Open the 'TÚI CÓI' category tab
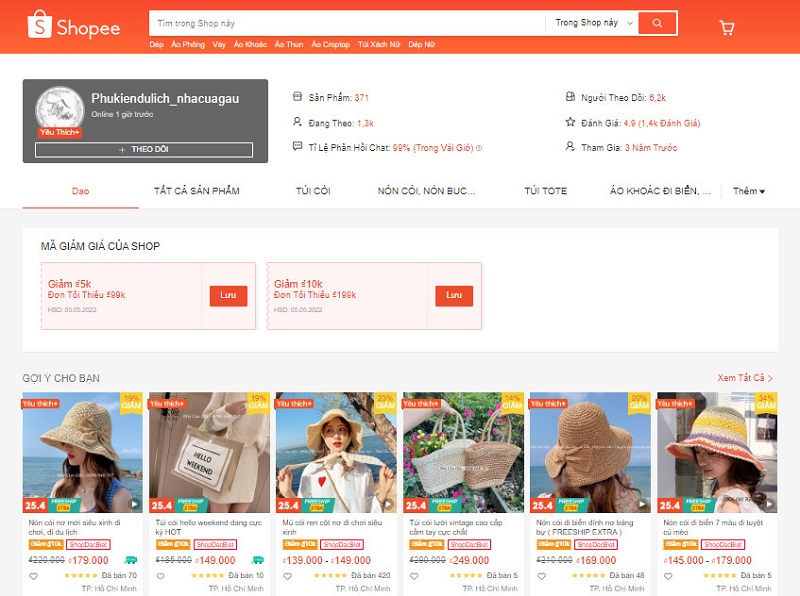The height and width of the screenshot is (596, 800). coord(313,191)
